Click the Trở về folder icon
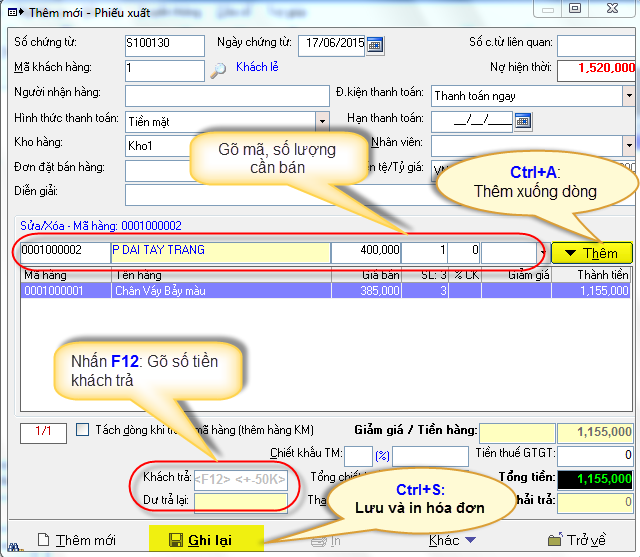The width and height of the screenshot is (640, 557). [x=553, y=540]
